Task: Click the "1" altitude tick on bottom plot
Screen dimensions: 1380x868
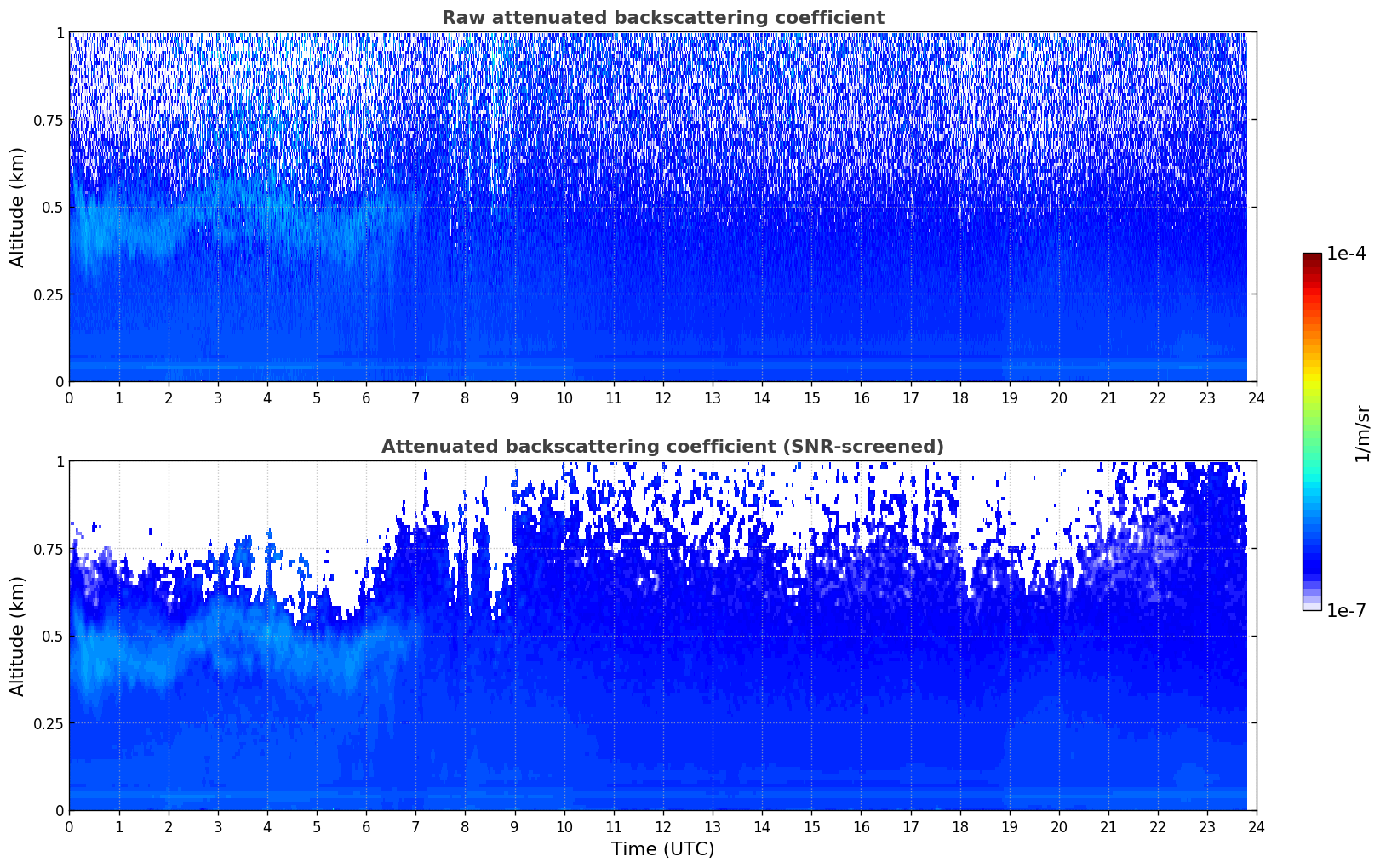Action: (60, 461)
